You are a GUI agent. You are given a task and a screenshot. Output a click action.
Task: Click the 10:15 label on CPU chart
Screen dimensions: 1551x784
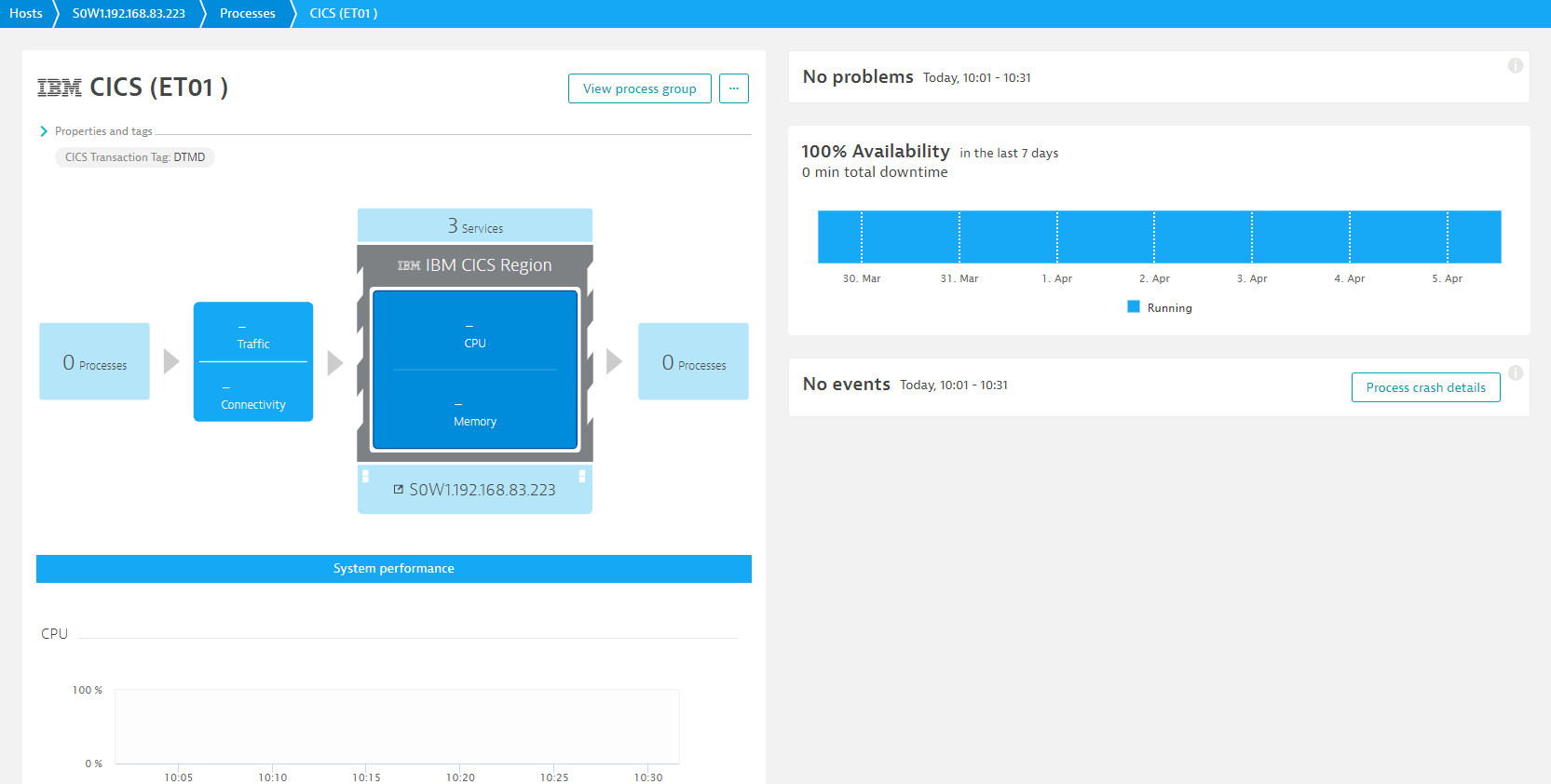coord(366,777)
